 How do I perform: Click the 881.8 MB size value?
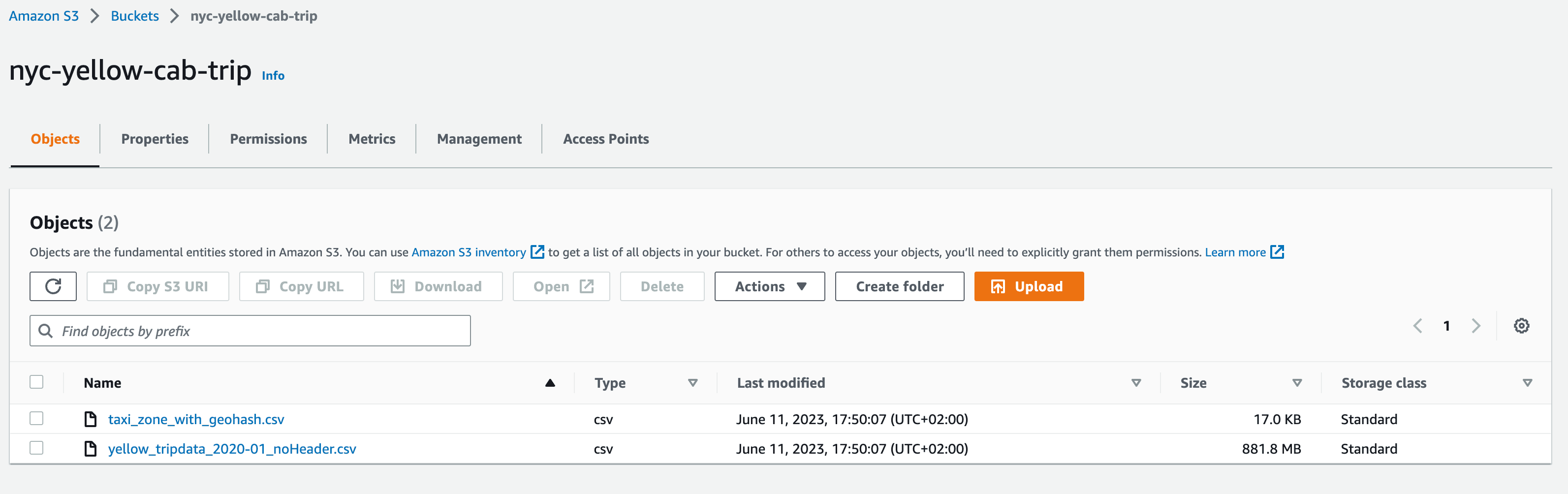tap(1271, 449)
